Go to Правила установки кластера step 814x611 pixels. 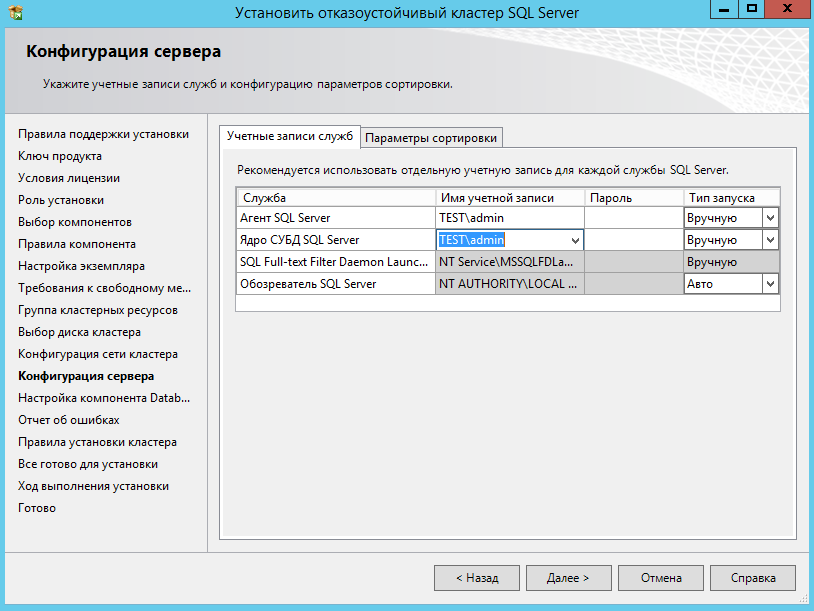97,442
